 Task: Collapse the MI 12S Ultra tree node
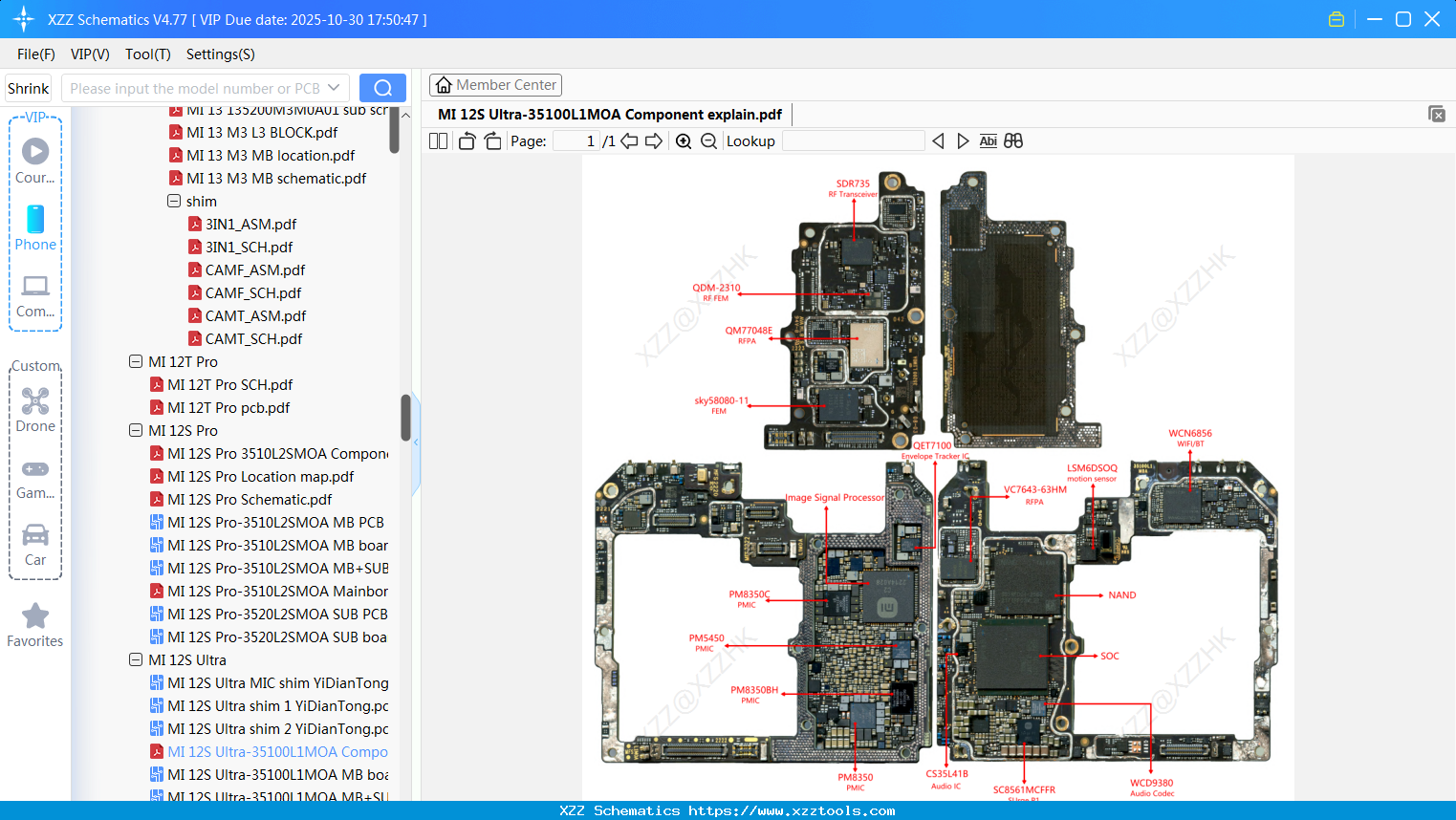point(135,659)
